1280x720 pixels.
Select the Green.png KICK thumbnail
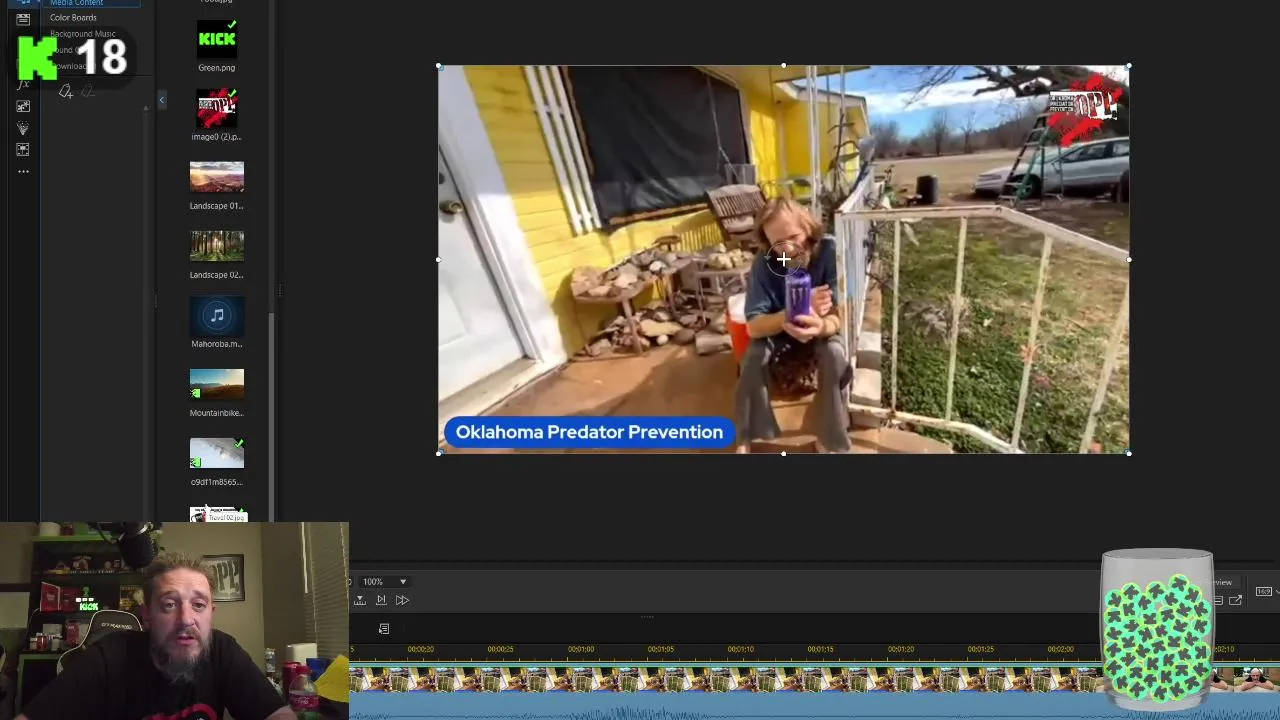pyautogui.click(x=217, y=40)
